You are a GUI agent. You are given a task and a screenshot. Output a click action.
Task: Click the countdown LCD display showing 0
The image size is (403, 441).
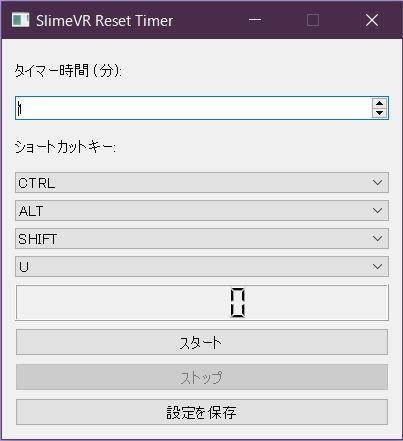coord(202,303)
